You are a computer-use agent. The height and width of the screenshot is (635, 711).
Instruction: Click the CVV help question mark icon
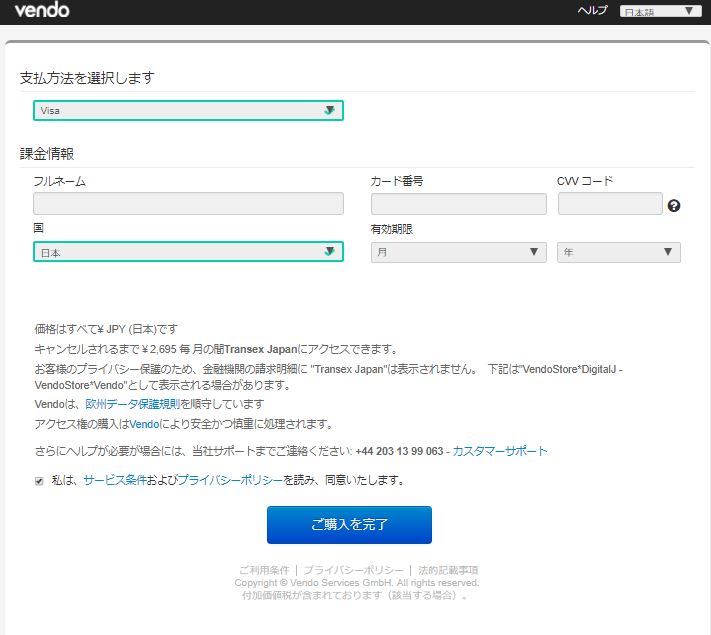pos(674,206)
